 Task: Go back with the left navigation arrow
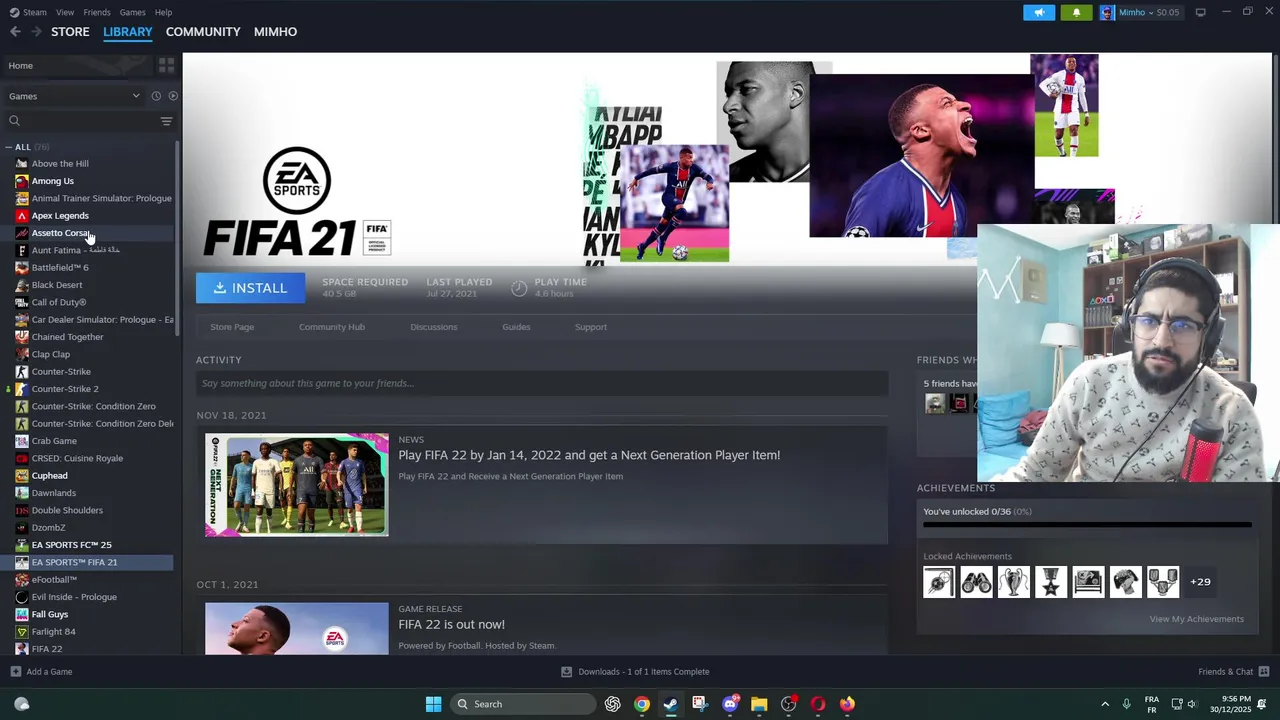pos(15,32)
